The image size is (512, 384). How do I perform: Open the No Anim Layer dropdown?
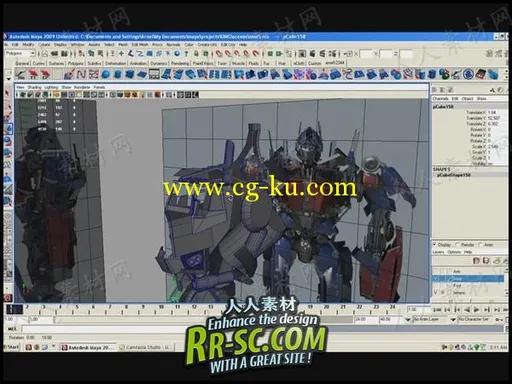pyautogui.click(x=408, y=319)
